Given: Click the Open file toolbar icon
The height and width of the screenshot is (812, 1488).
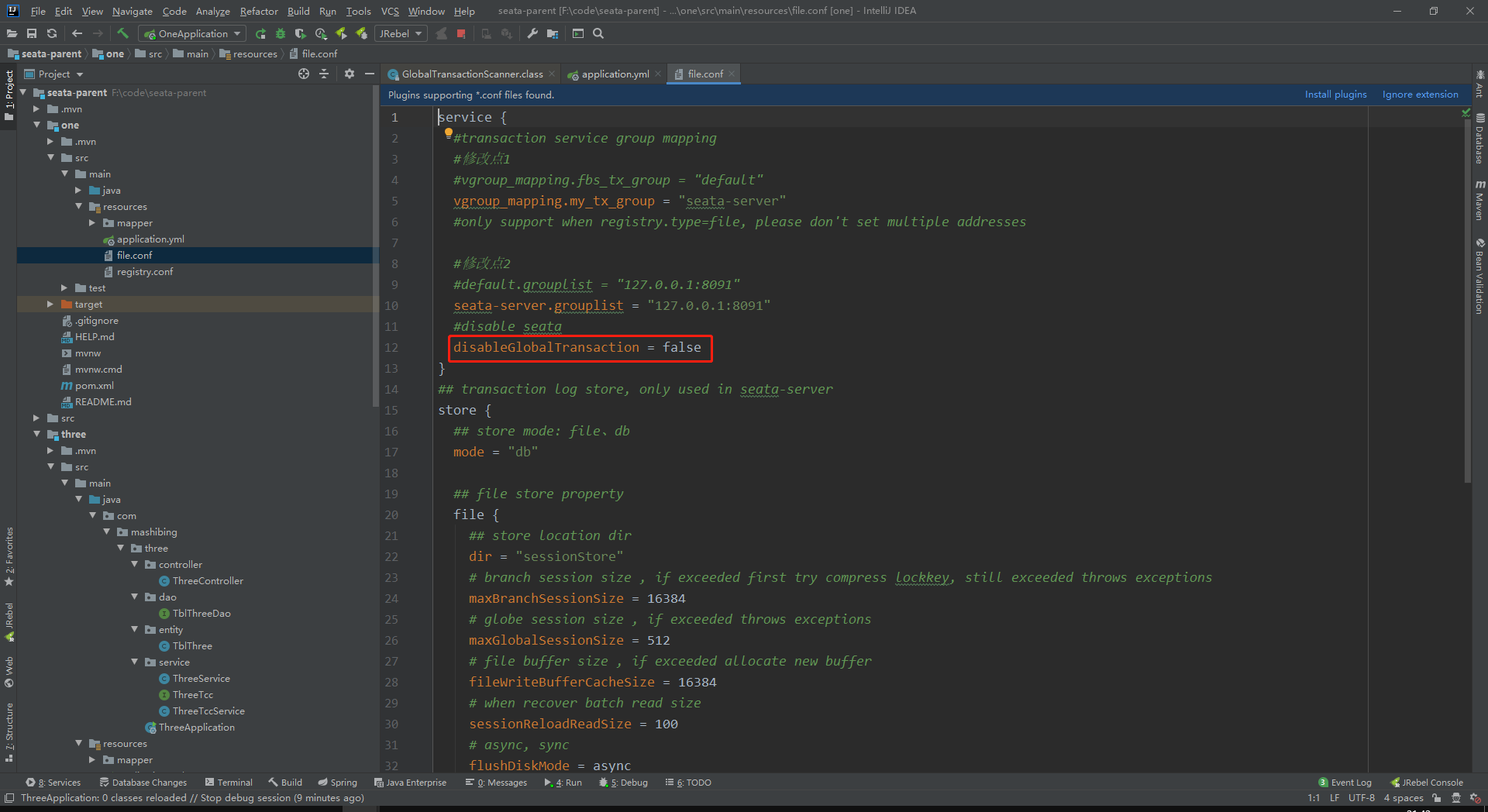Looking at the screenshot, I should pos(12,33).
